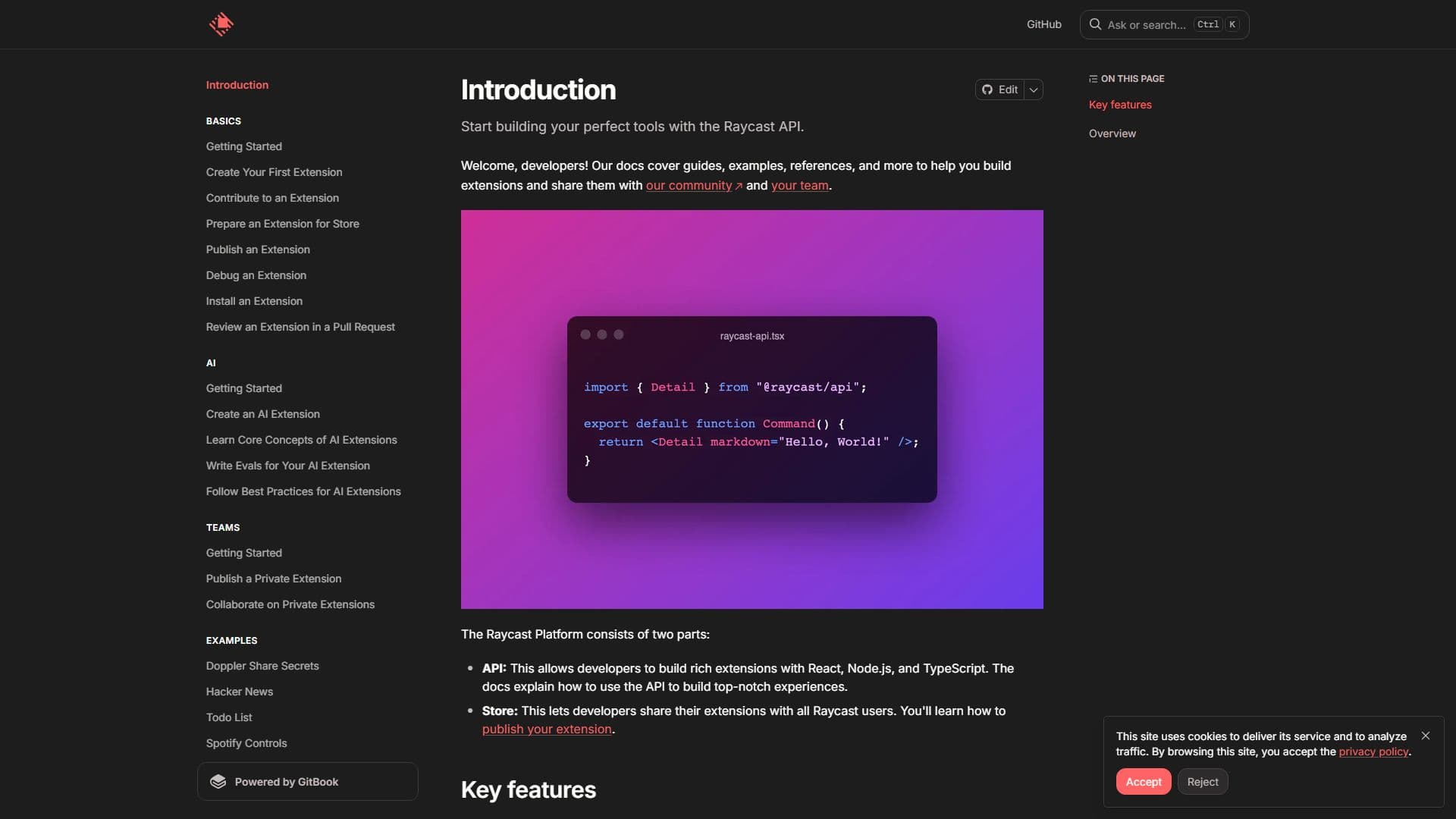This screenshot has width=1456, height=819.
Task: Follow the our community link
Action: coord(694,185)
